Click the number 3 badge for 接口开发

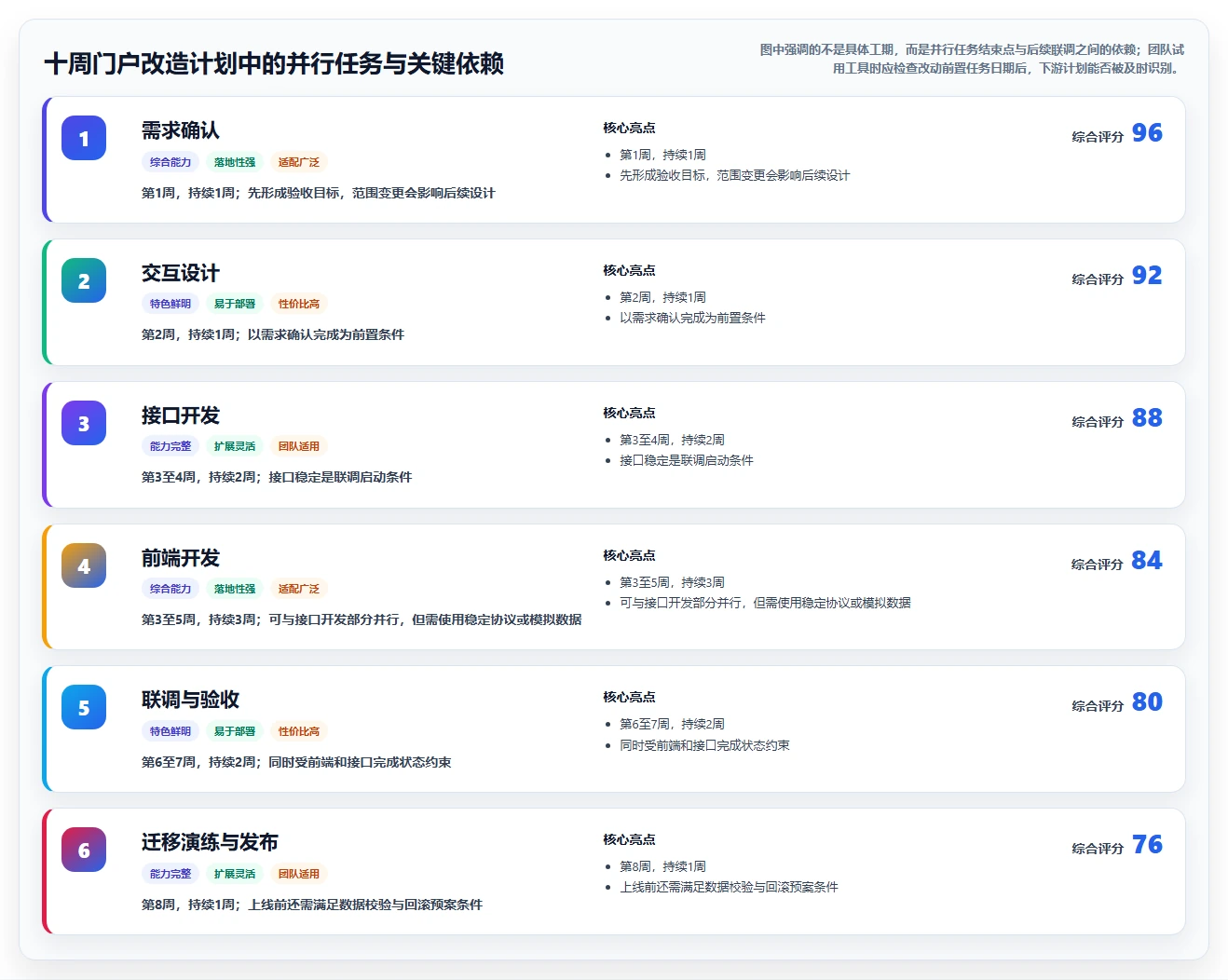tap(84, 423)
